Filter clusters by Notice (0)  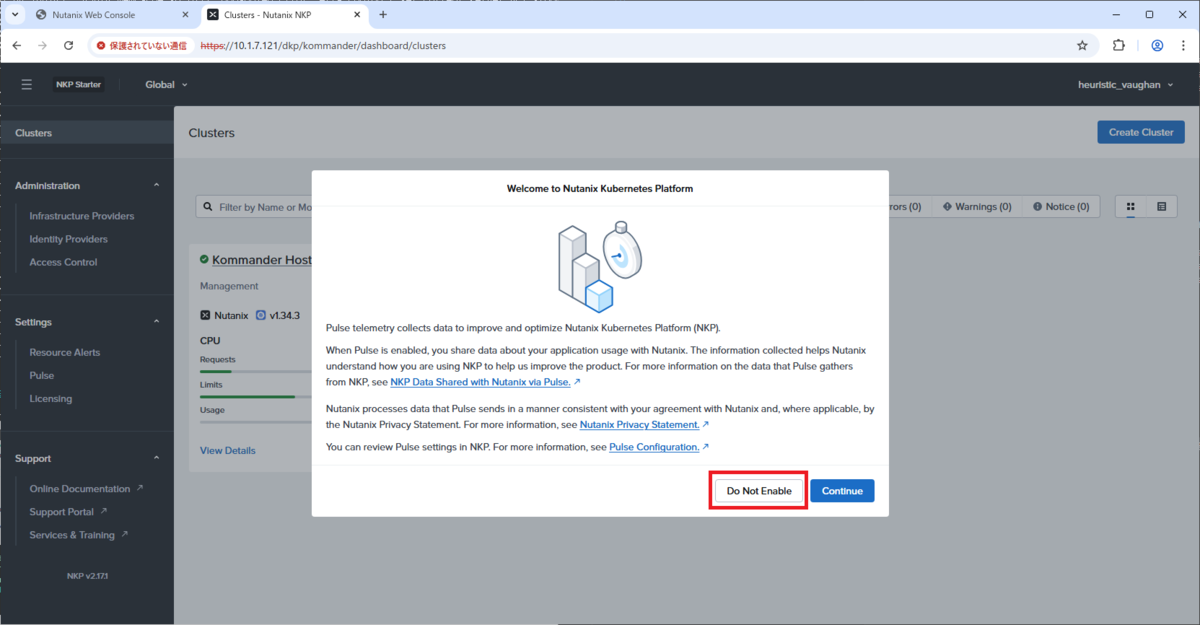pos(1061,207)
